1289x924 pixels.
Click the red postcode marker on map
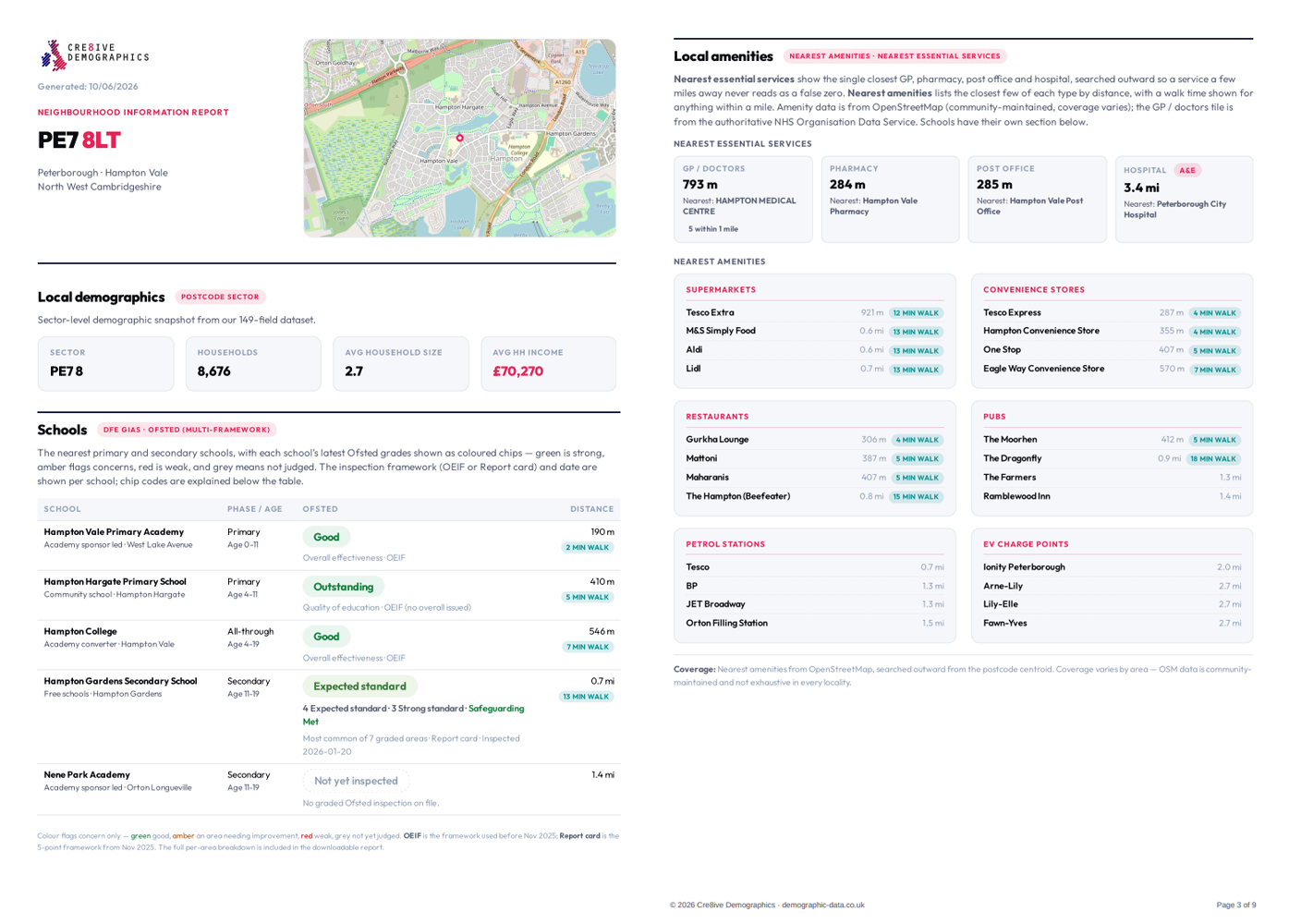(459, 138)
